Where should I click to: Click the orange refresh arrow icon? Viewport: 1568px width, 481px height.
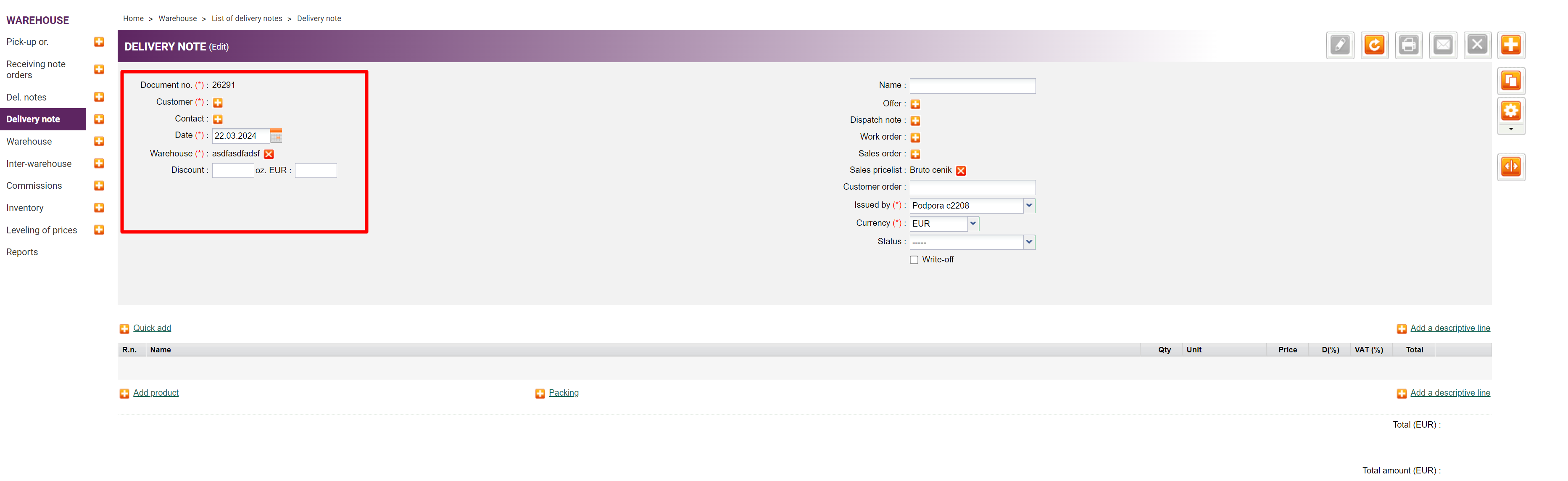point(1374,45)
